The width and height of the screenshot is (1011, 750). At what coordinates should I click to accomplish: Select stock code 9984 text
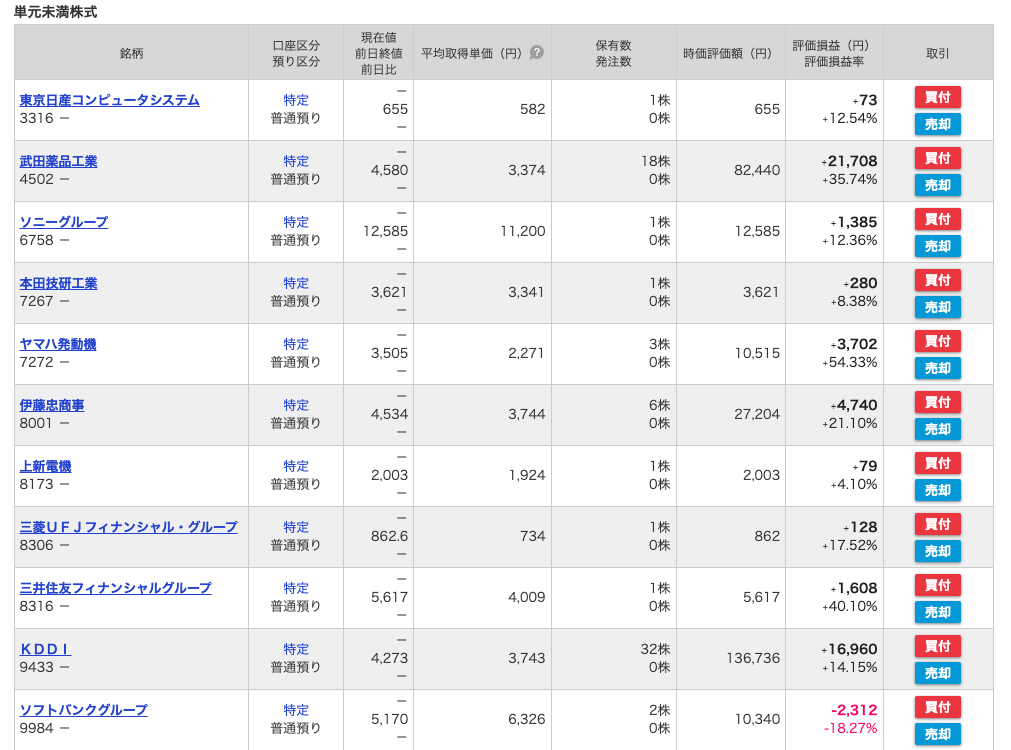tap(37, 728)
